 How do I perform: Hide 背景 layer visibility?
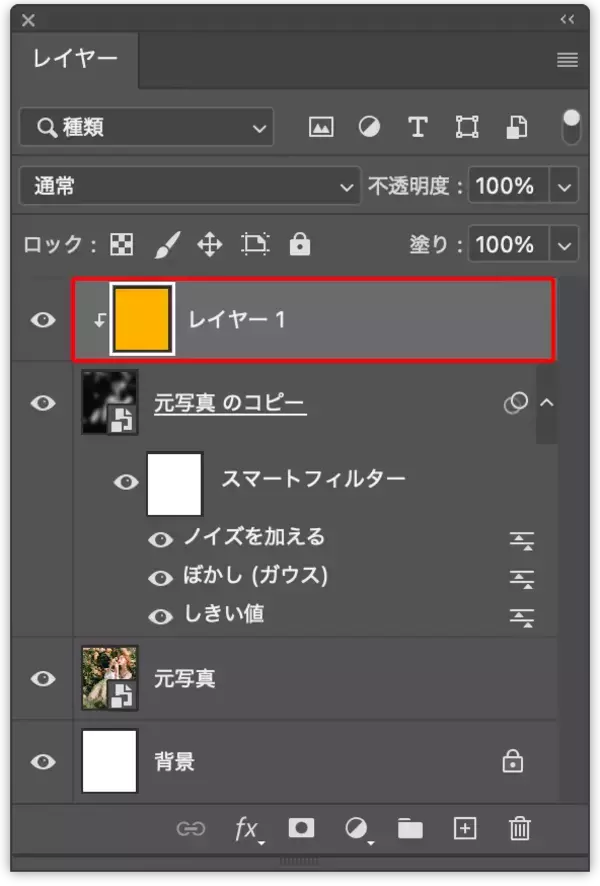click(43, 762)
